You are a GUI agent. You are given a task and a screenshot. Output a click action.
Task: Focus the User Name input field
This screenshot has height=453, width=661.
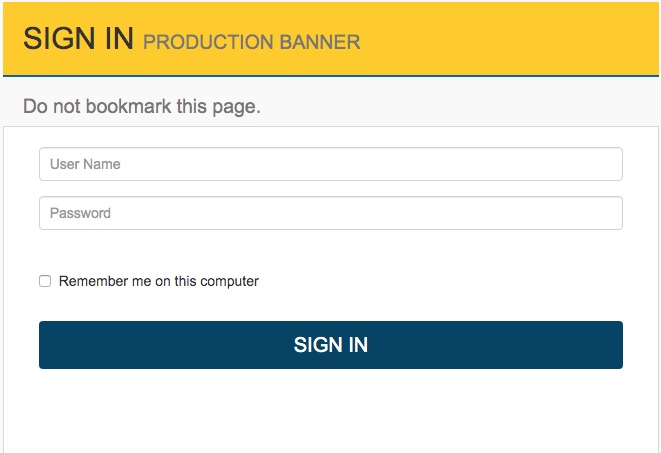(x=330, y=164)
